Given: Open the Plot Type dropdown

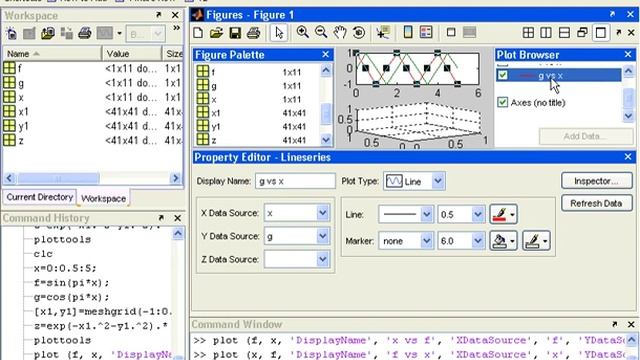Looking at the screenshot, I should pos(438,181).
